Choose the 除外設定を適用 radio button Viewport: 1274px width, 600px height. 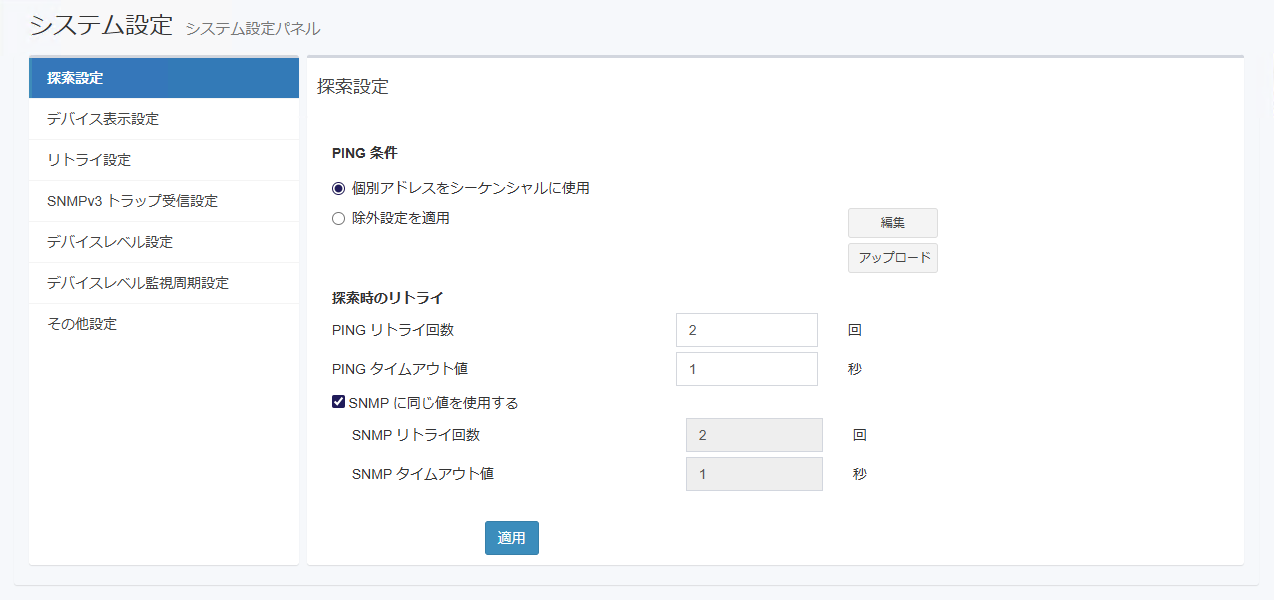(x=339, y=218)
